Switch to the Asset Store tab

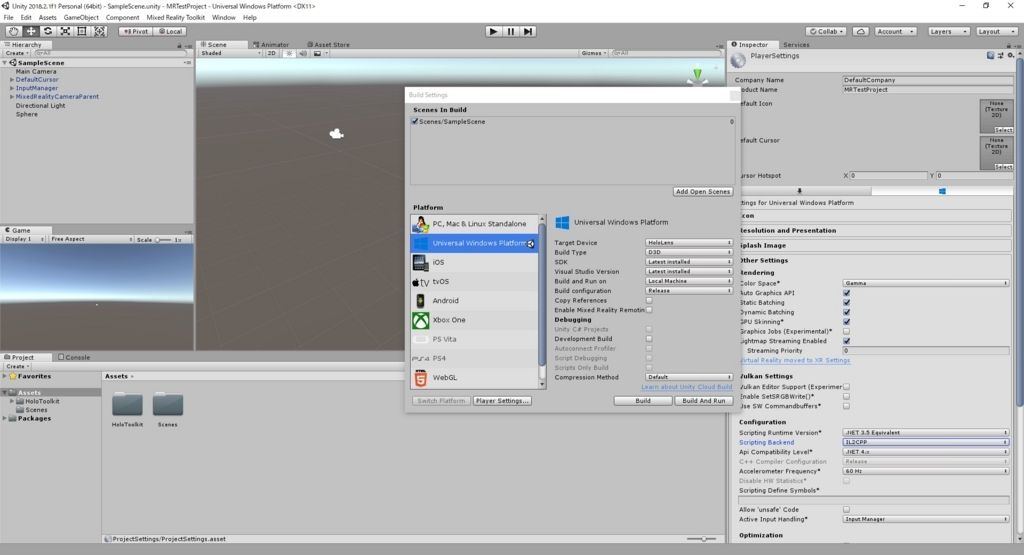(328, 45)
